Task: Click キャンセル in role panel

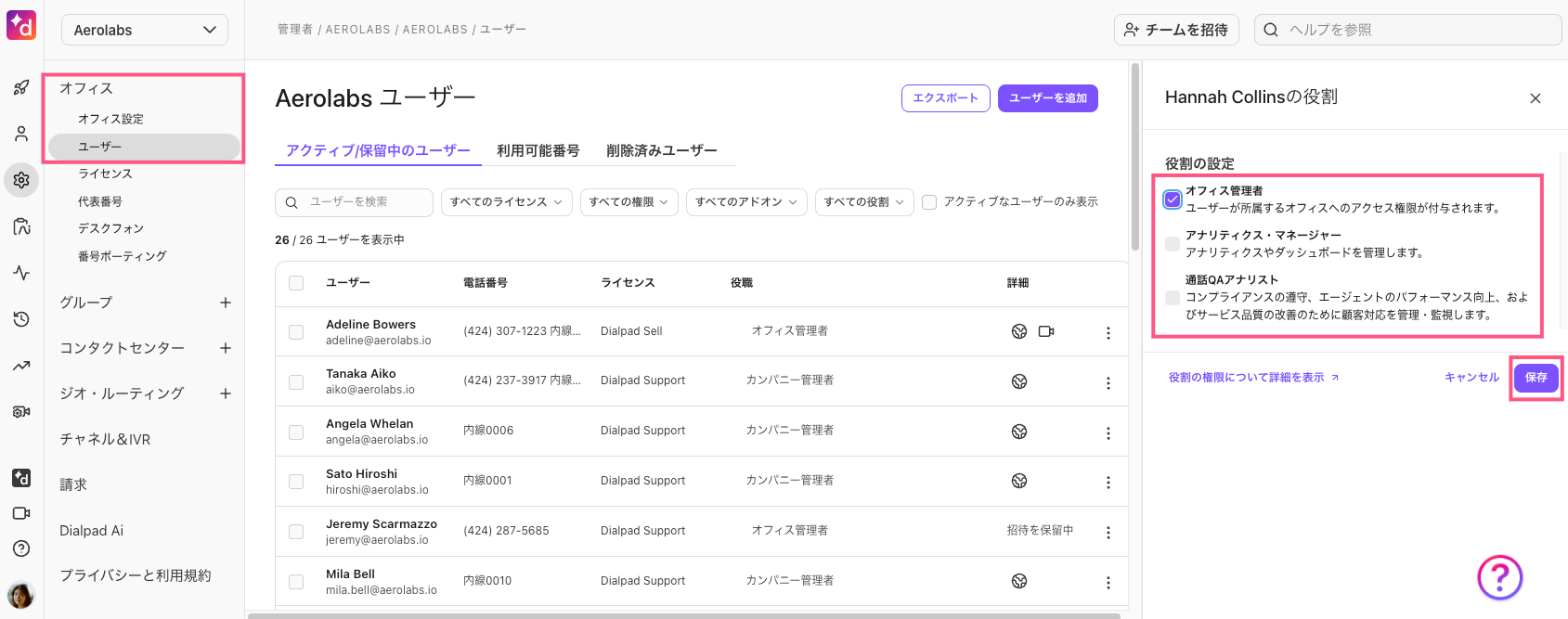Action: 1471,378
